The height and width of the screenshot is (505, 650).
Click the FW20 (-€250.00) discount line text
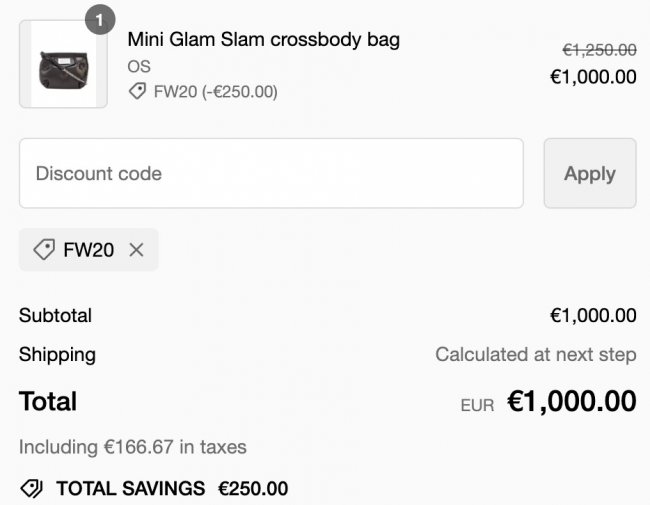[x=216, y=92]
